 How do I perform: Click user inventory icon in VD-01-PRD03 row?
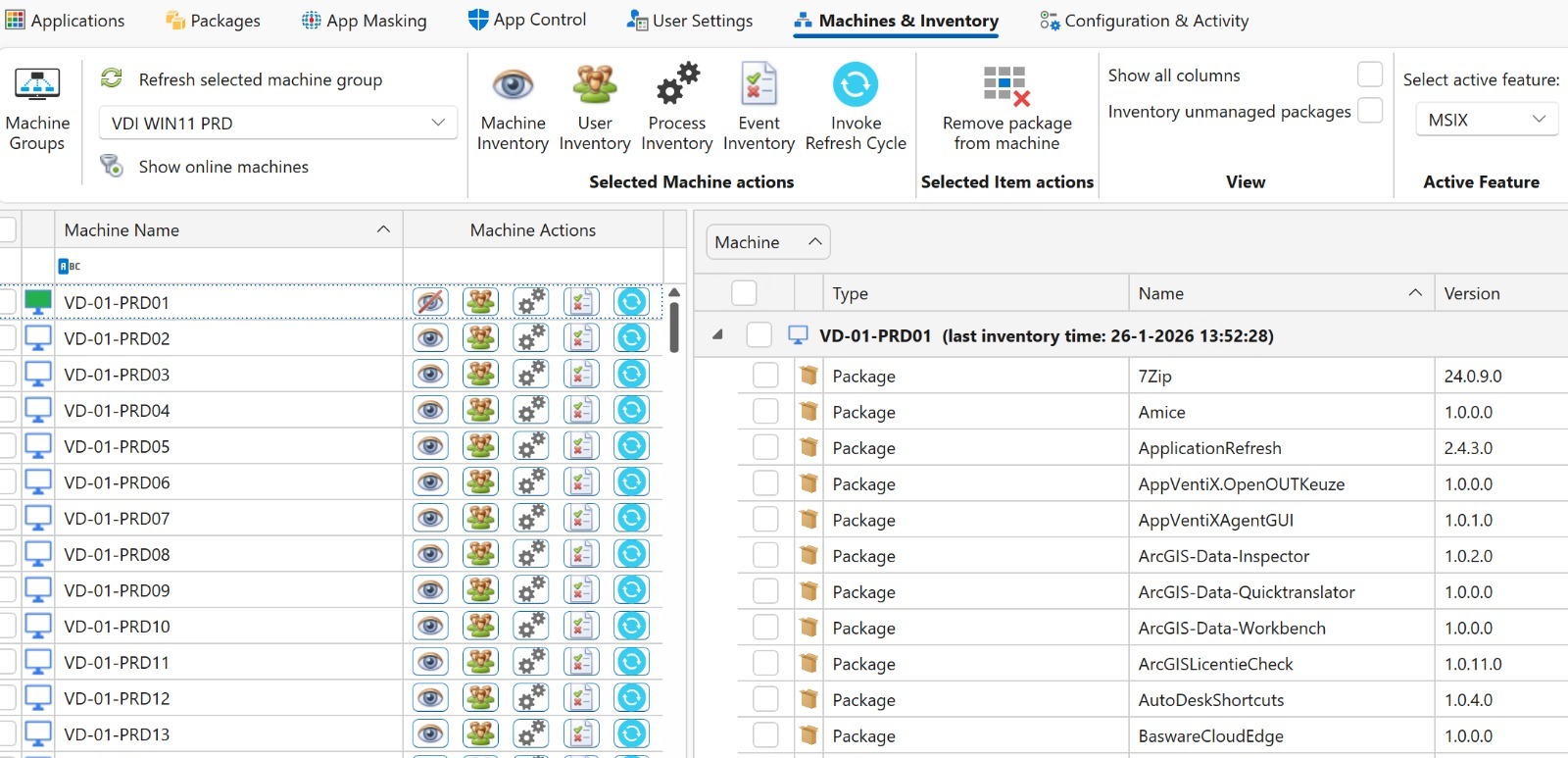(480, 375)
